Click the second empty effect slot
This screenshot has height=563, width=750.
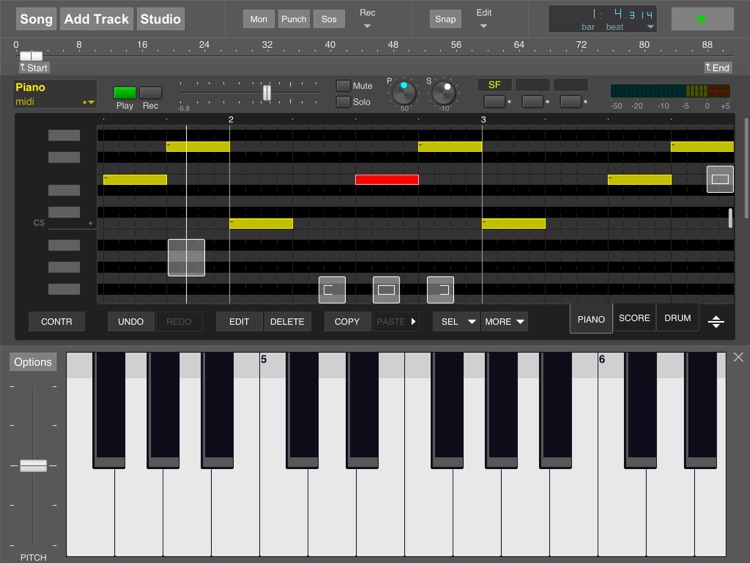point(532,85)
